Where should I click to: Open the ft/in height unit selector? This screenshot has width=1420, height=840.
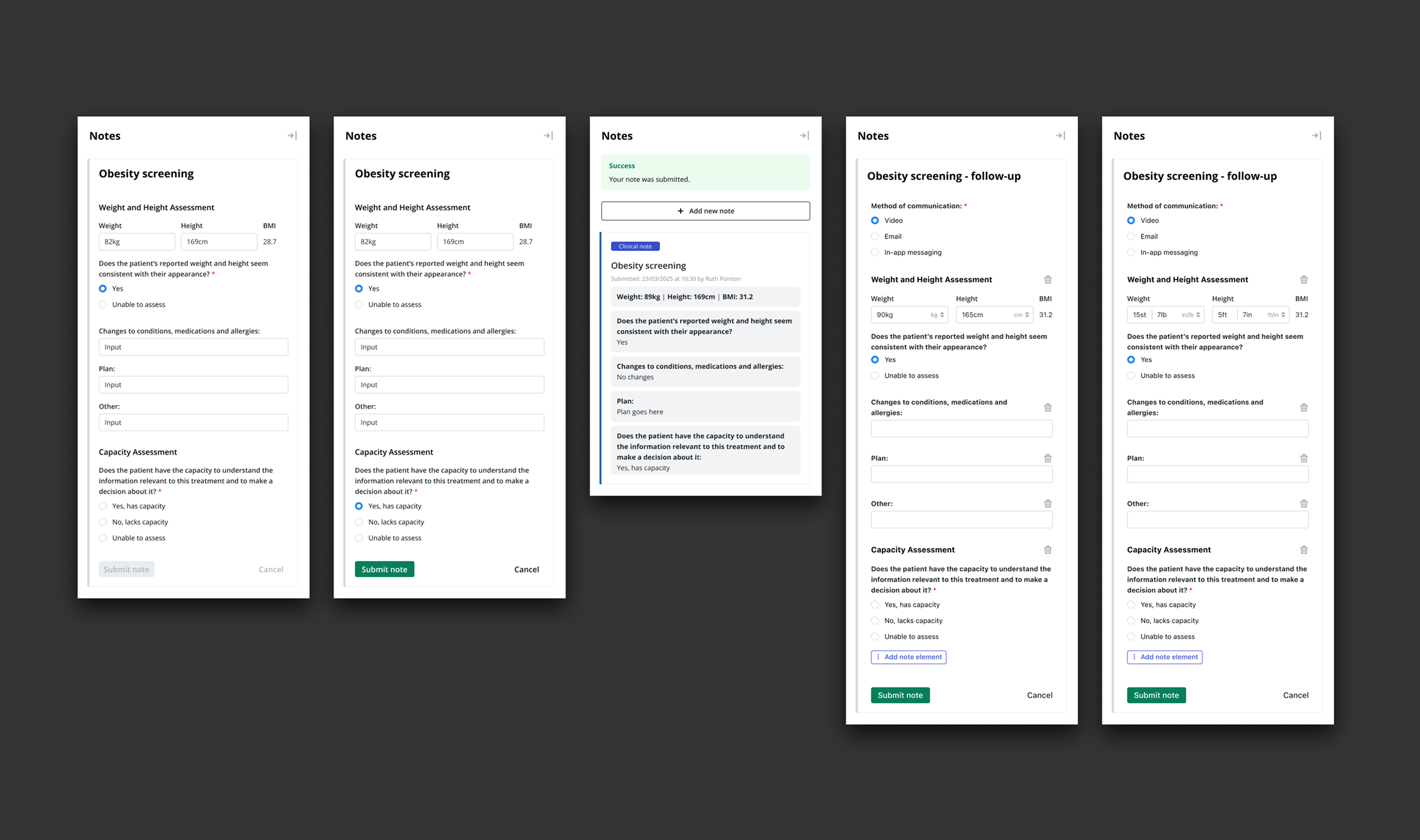pos(1277,315)
